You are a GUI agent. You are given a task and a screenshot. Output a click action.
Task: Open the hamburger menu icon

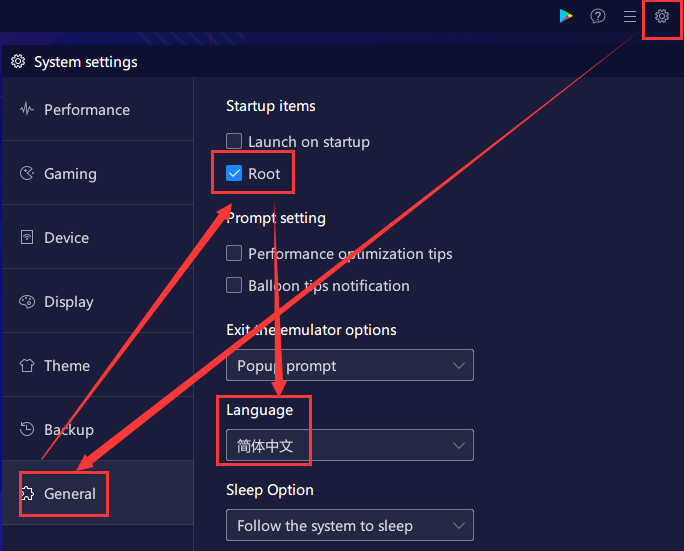click(x=629, y=17)
